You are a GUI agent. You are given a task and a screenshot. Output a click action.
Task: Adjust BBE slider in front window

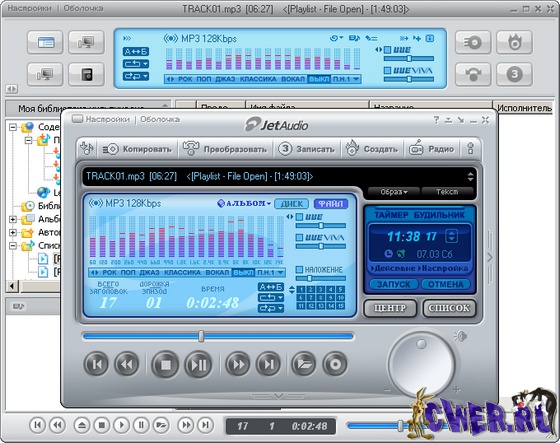coord(321,226)
